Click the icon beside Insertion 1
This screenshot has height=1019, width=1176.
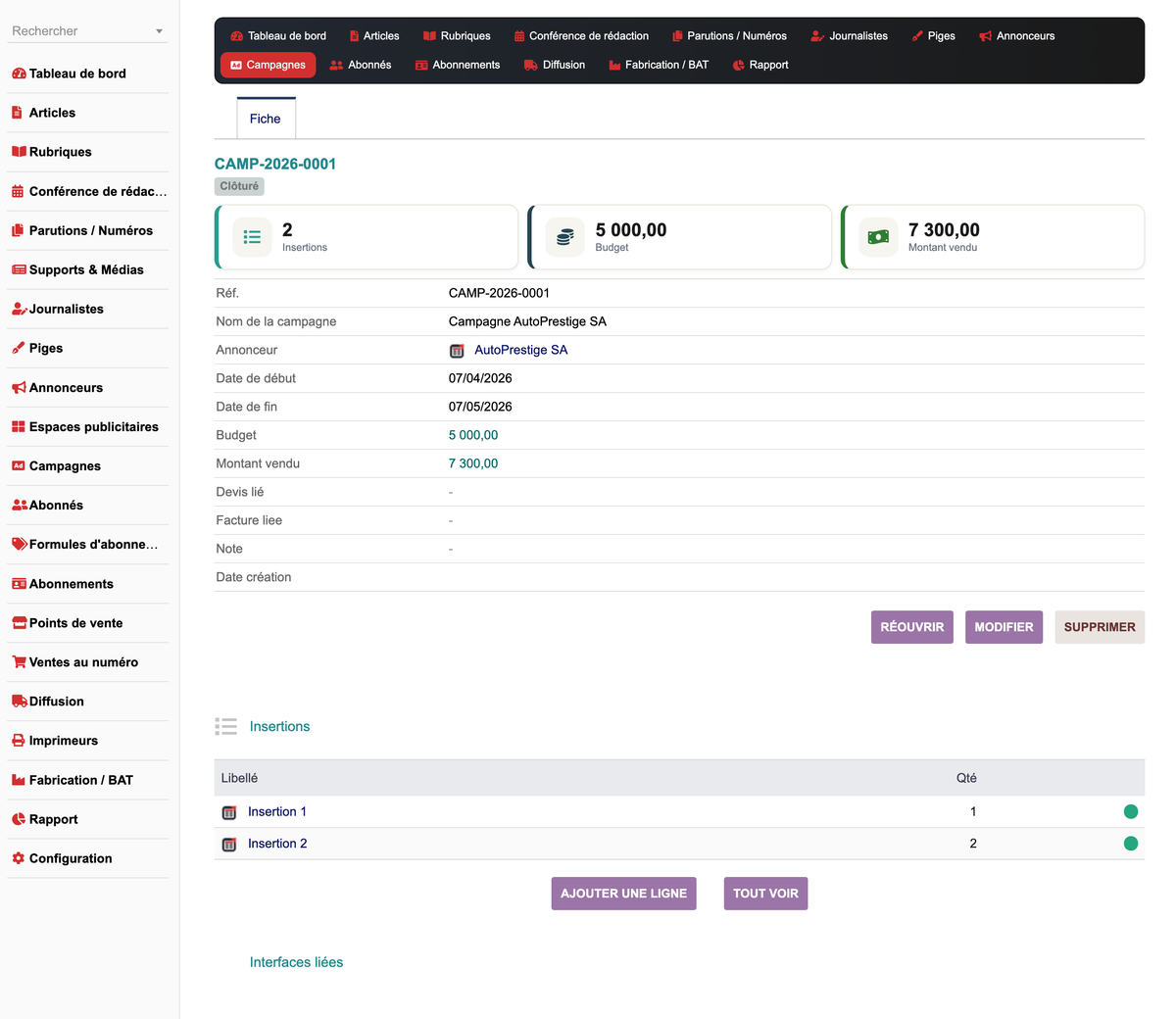coord(229,812)
